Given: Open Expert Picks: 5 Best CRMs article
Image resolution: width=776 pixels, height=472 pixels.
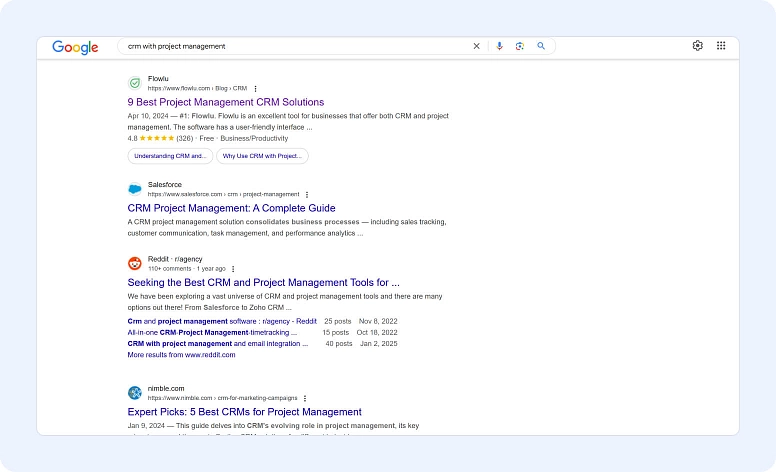Looking at the screenshot, I should 244,412.
